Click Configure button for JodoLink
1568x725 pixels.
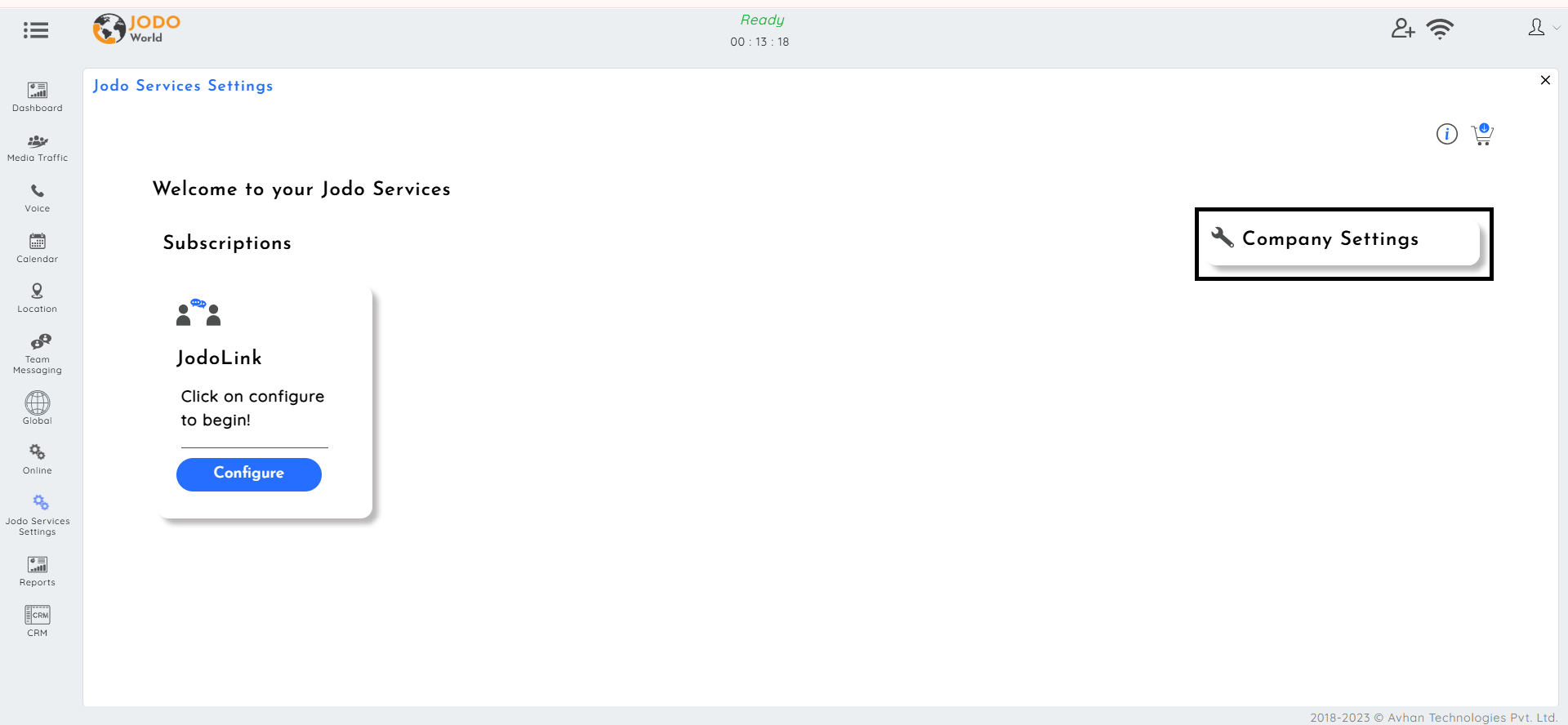249,474
